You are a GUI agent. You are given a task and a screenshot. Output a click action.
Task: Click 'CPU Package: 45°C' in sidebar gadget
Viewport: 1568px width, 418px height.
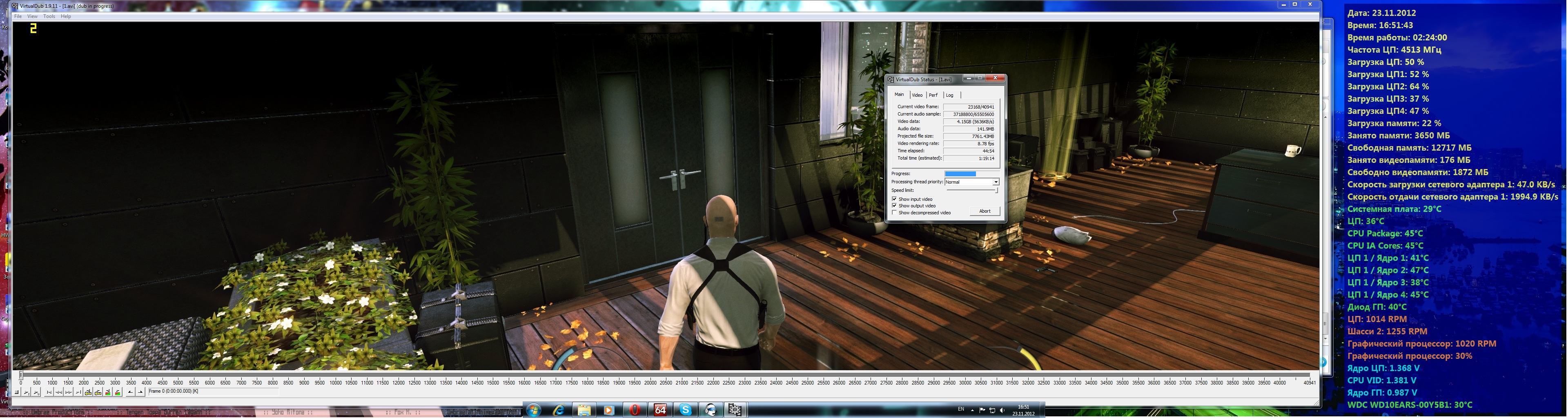tap(1385, 233)
